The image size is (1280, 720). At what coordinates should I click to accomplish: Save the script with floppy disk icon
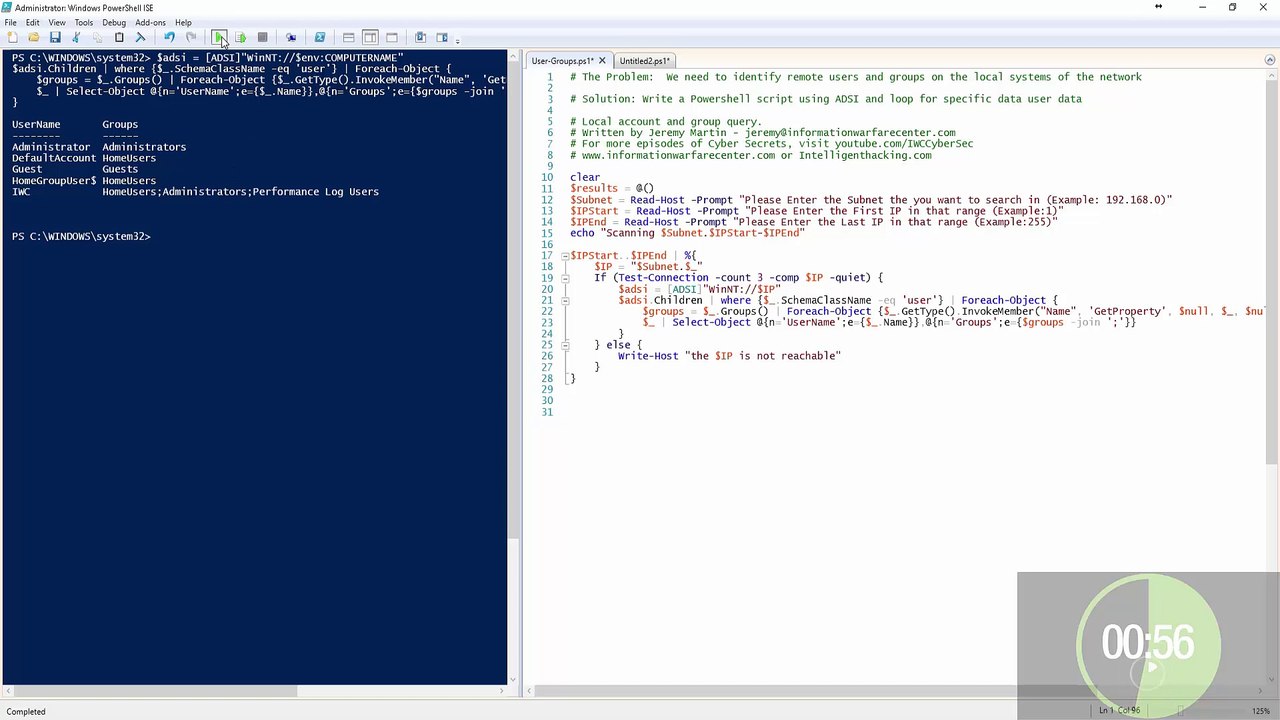[55, 38]
